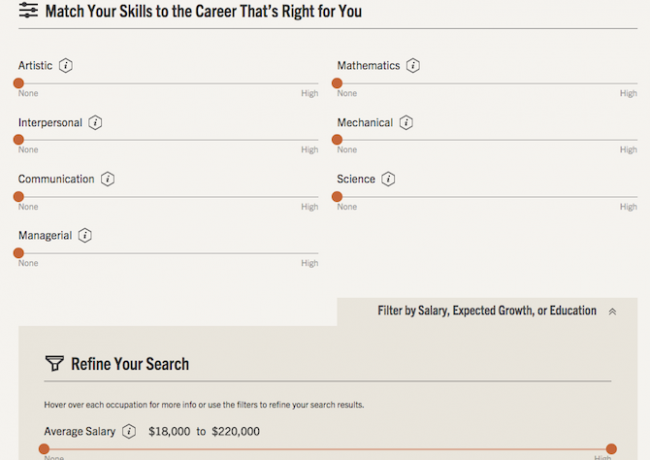Click the Communication info icon
Screen dimensions: 650x460
tap(107, 179)
